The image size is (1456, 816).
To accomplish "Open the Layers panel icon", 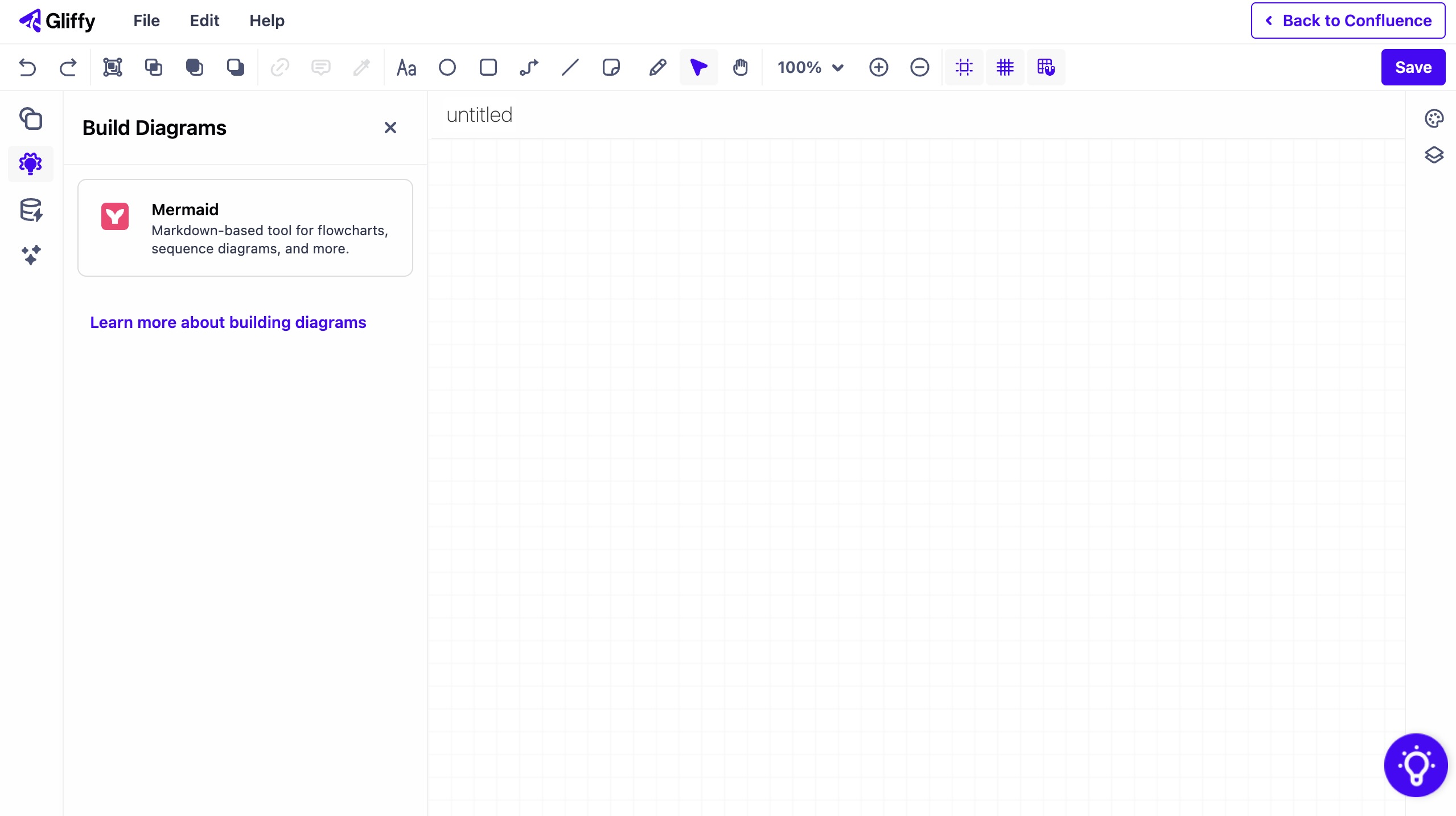I will (x=1434, y=155).
